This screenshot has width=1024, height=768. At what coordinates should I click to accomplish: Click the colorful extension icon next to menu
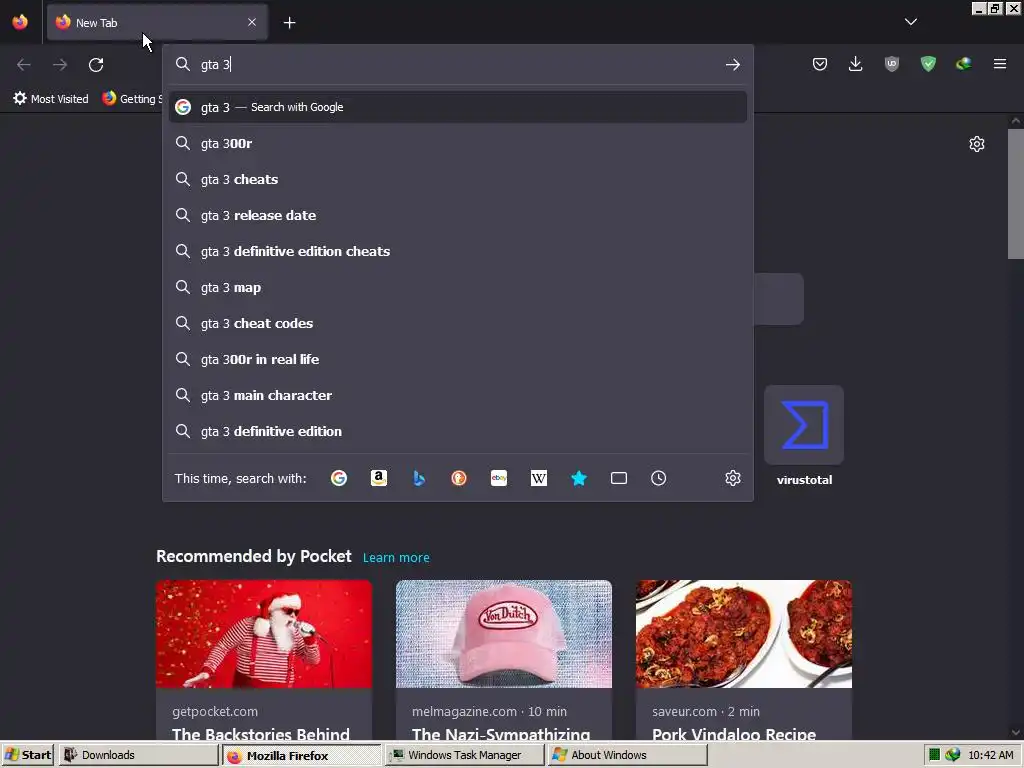coord(964,64)
